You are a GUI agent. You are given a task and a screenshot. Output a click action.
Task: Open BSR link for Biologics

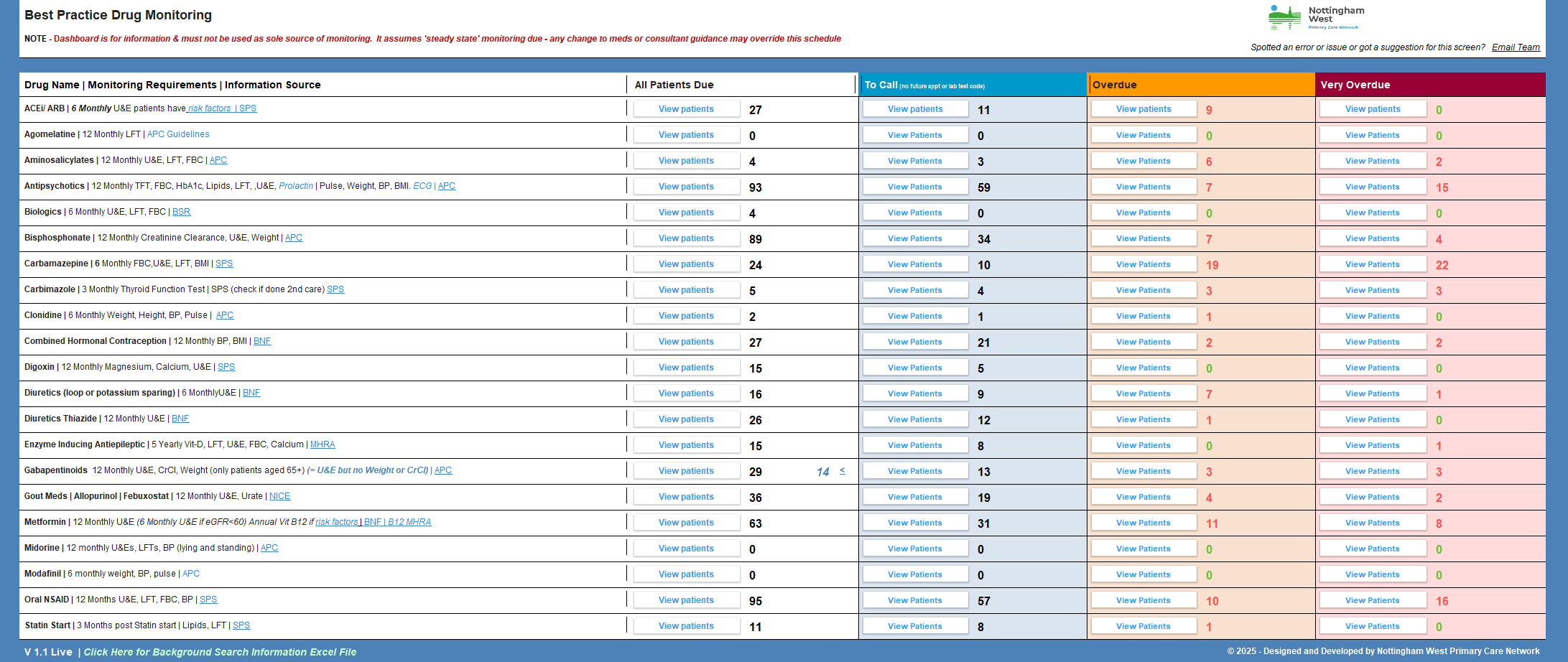tap(181, 212)
